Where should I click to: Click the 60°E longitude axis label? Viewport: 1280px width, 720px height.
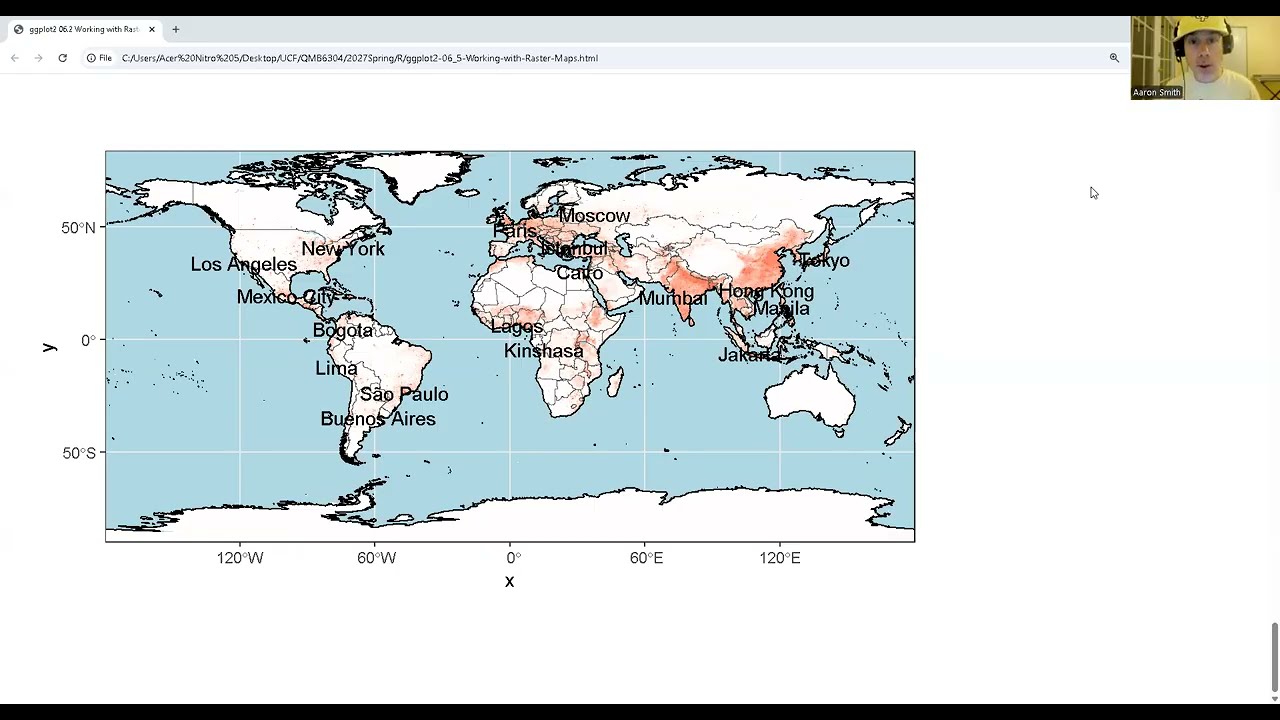click(646, 558)
